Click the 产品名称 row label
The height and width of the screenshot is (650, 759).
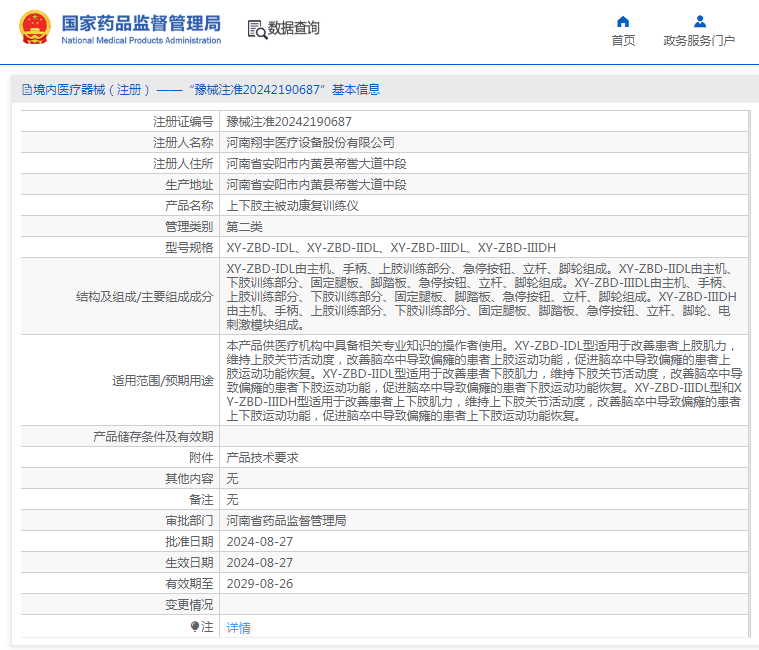point(189,206)
